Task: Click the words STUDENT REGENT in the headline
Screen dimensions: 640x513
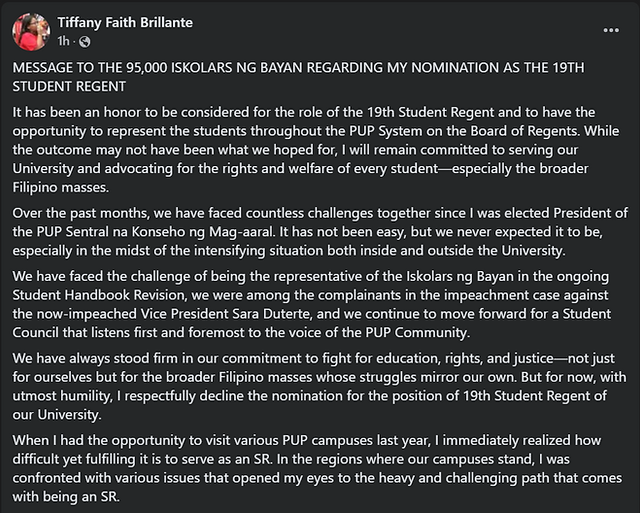Action: pos(69,87)
